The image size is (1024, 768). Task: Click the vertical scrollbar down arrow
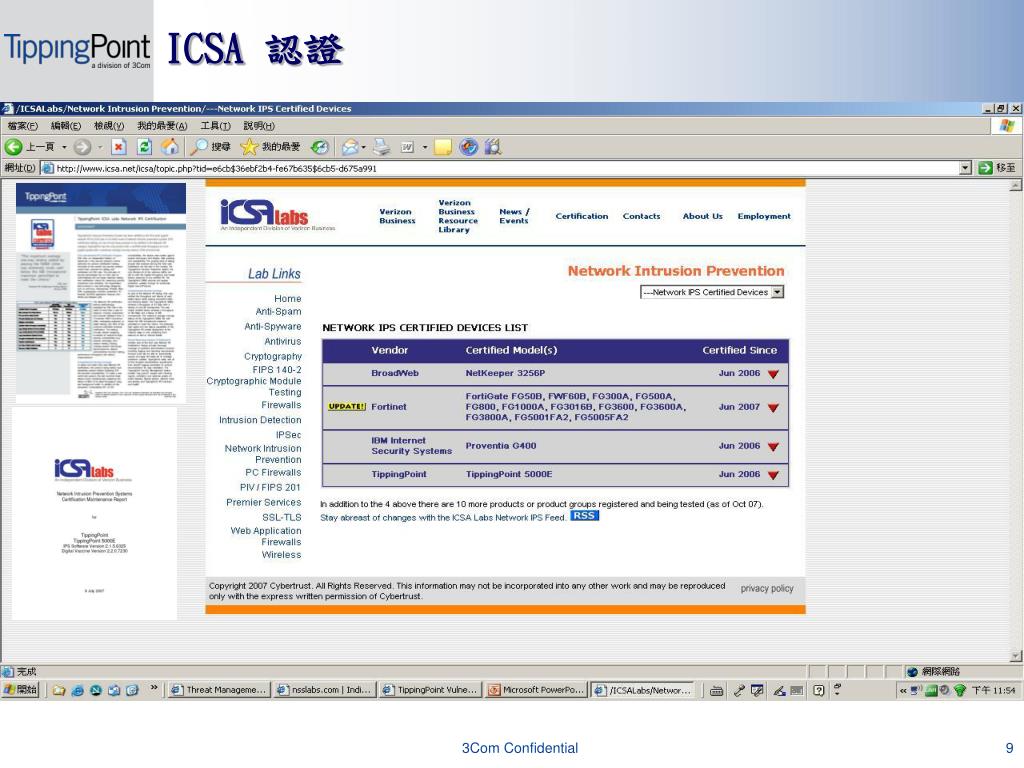[x=1016, y=656]
